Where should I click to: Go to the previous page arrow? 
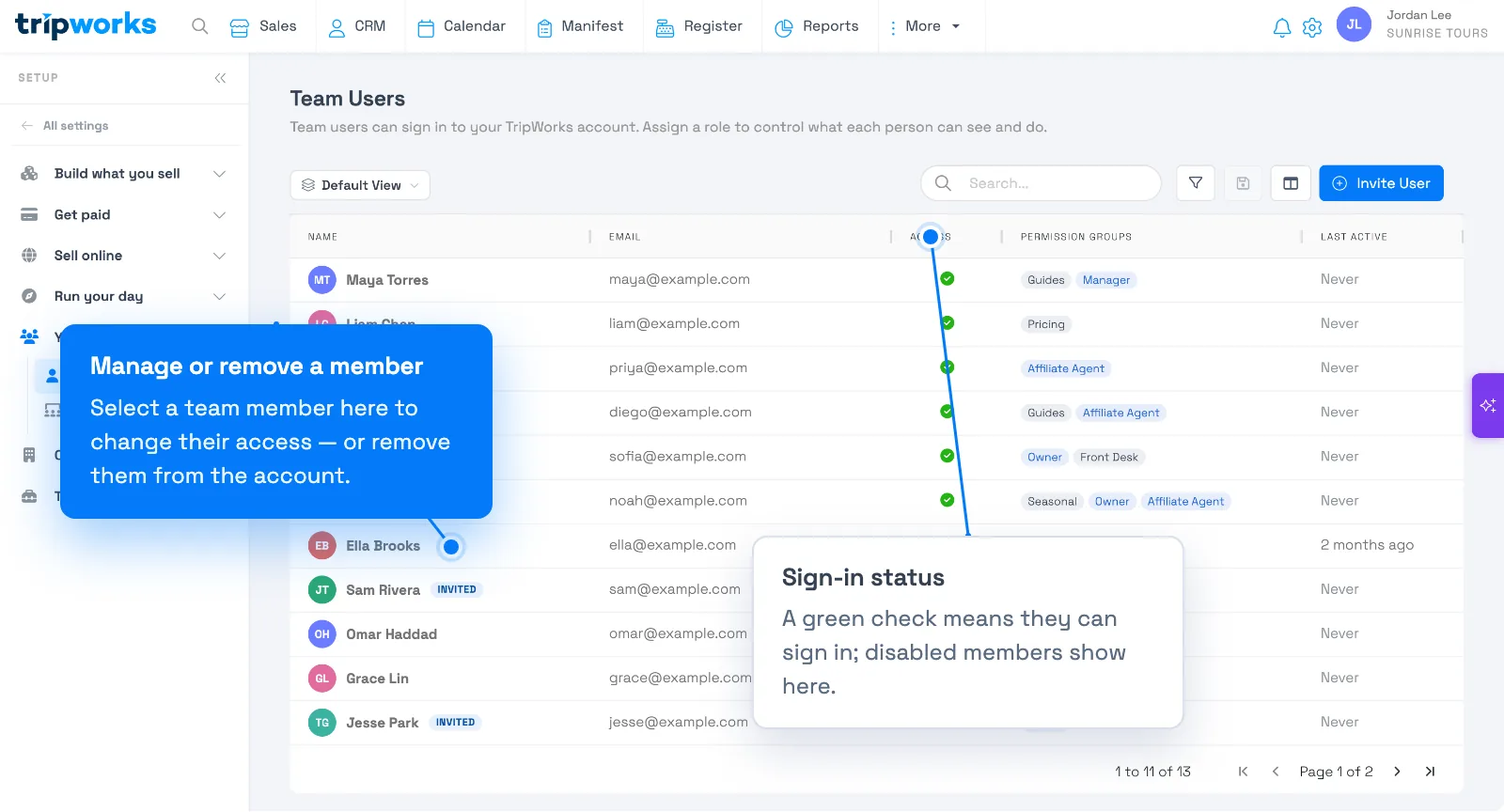1276,772
